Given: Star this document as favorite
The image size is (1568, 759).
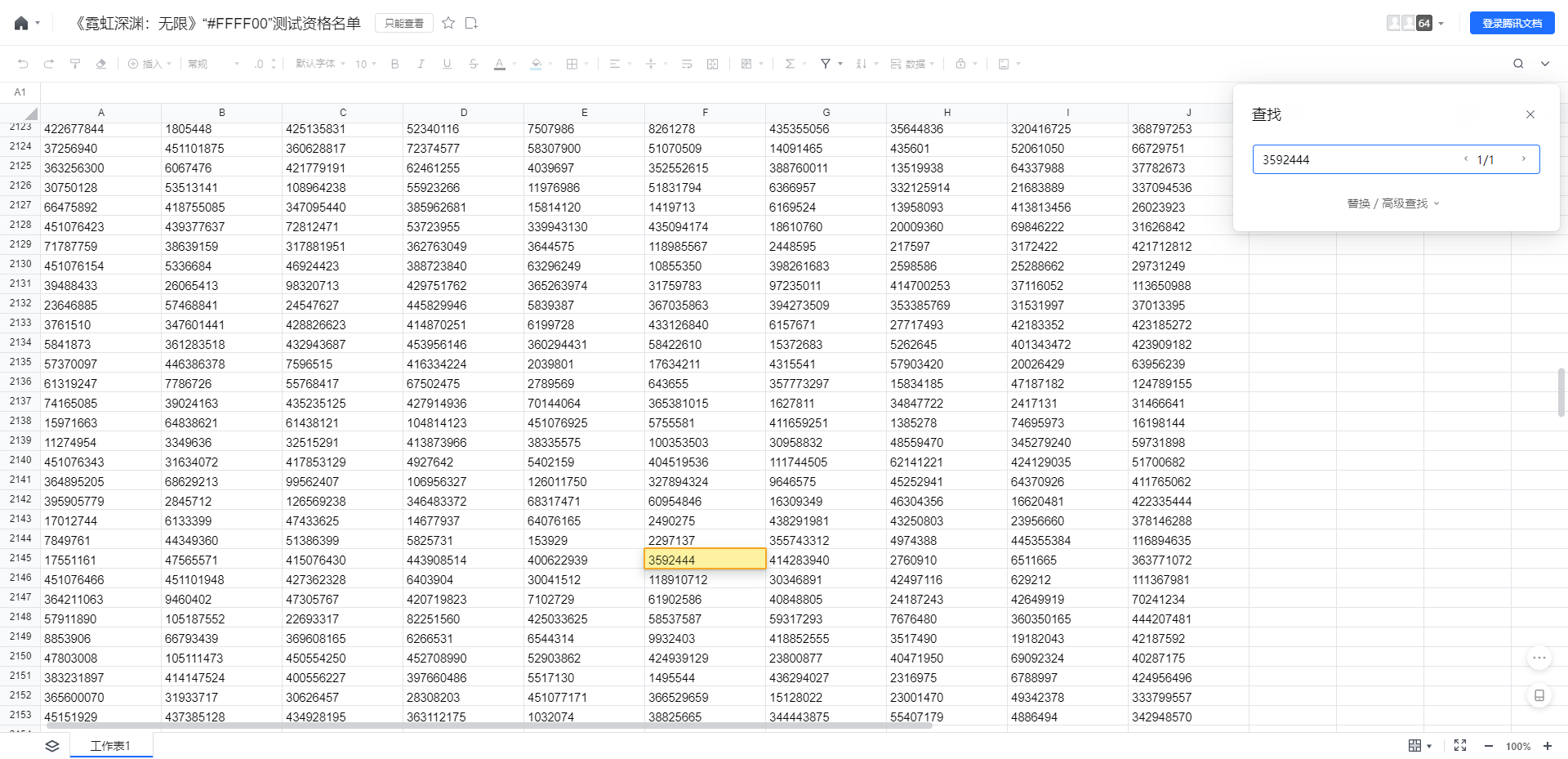Looking at the screenshot, I should 448,23.
